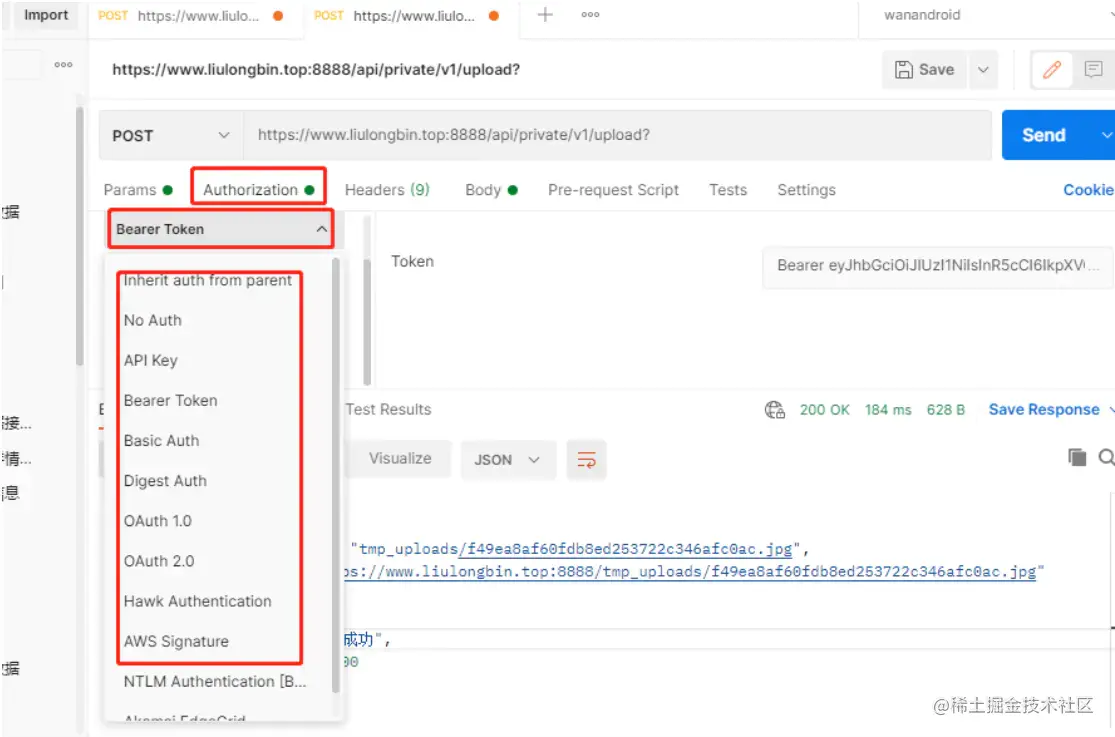Choose Inherit auth from parent
Screen dimensions: 1115x737
pyautogui.click(x=208, y=280)
